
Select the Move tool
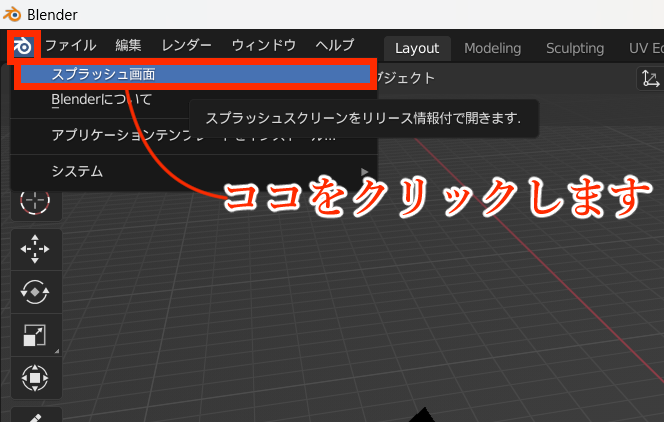pos(35,249)
